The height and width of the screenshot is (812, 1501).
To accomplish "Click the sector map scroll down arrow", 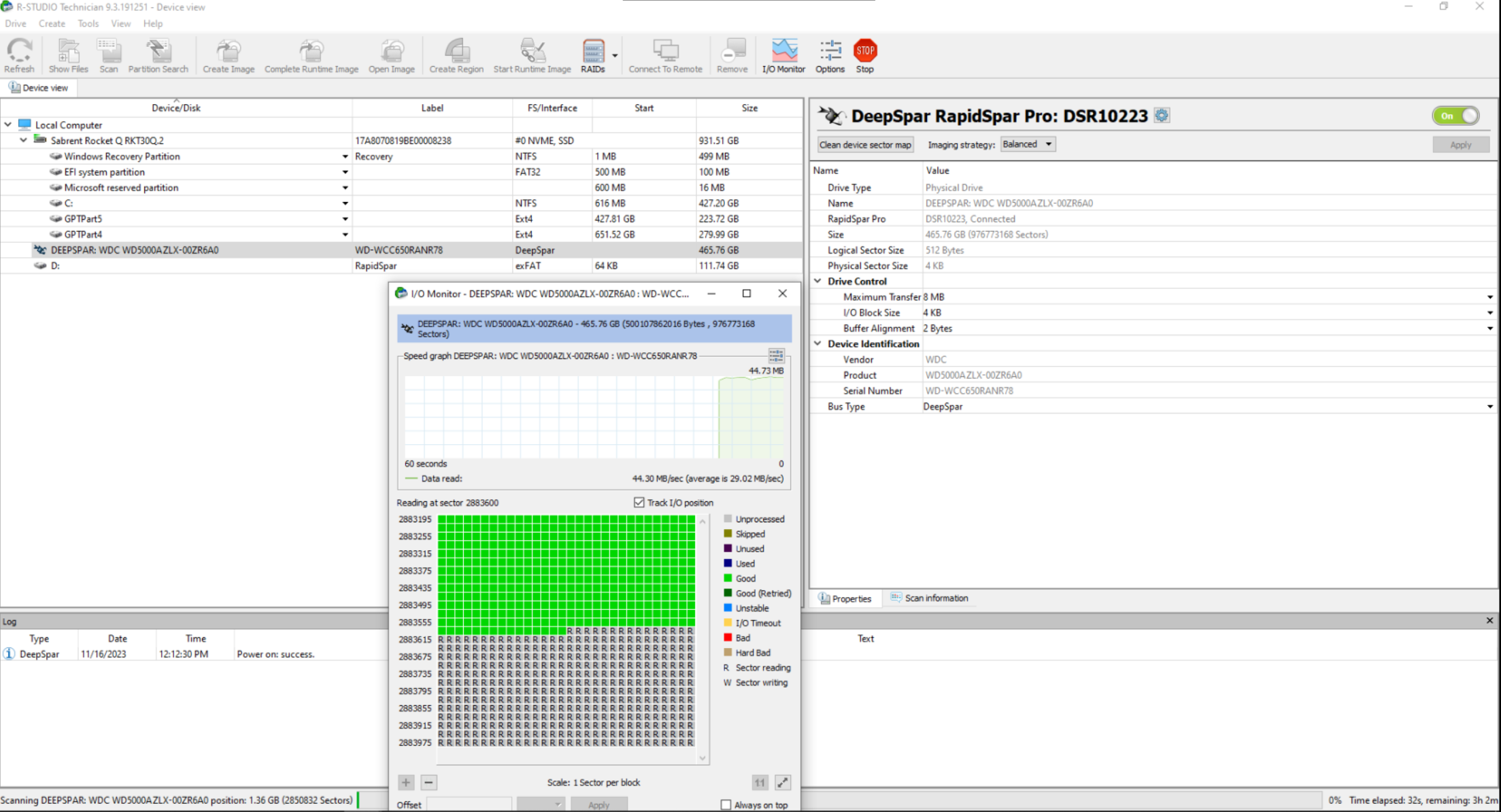I will click(x=703, y=758).
